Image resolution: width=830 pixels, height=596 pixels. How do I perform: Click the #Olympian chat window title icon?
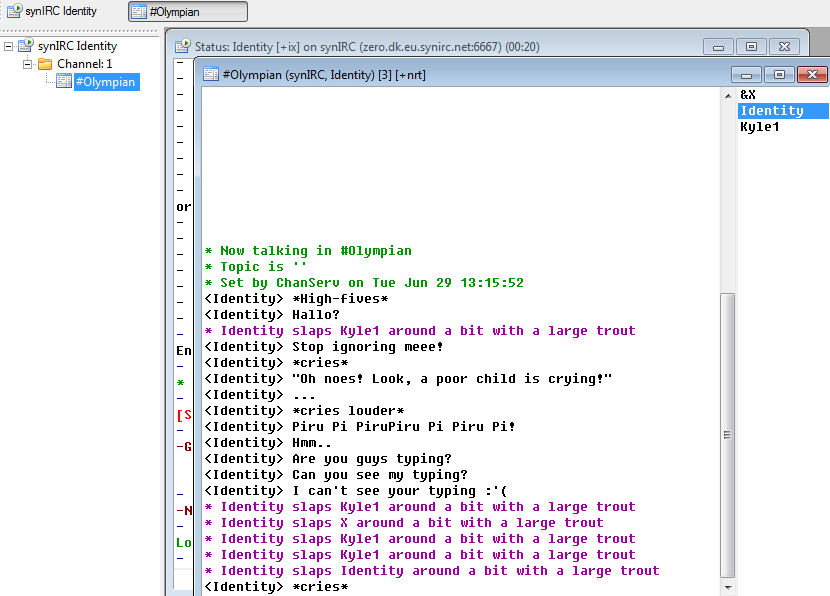(211, 75)
